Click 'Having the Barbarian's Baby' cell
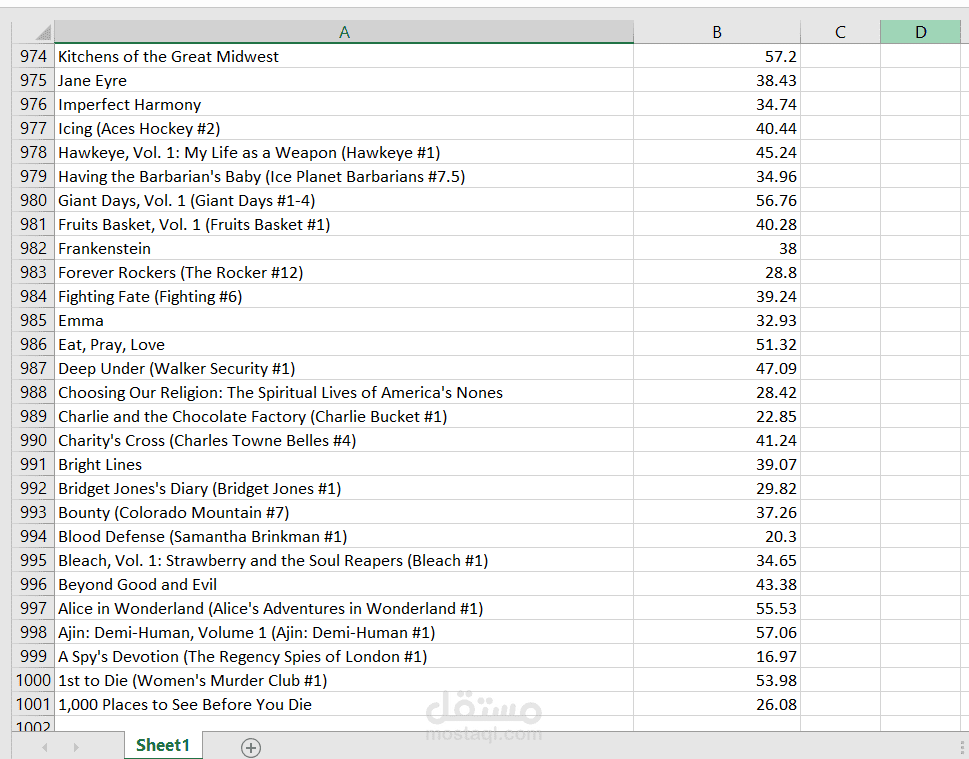Viewport: 969px width, 759px height. 344,176
